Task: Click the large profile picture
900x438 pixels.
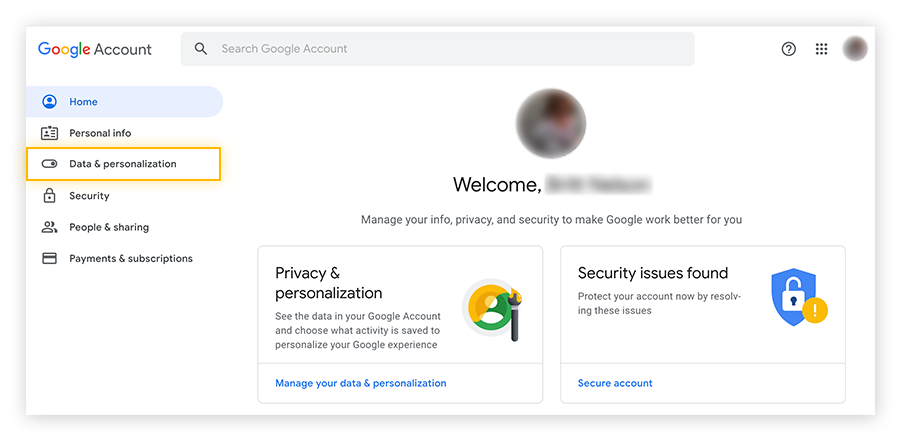Action: 550,122
